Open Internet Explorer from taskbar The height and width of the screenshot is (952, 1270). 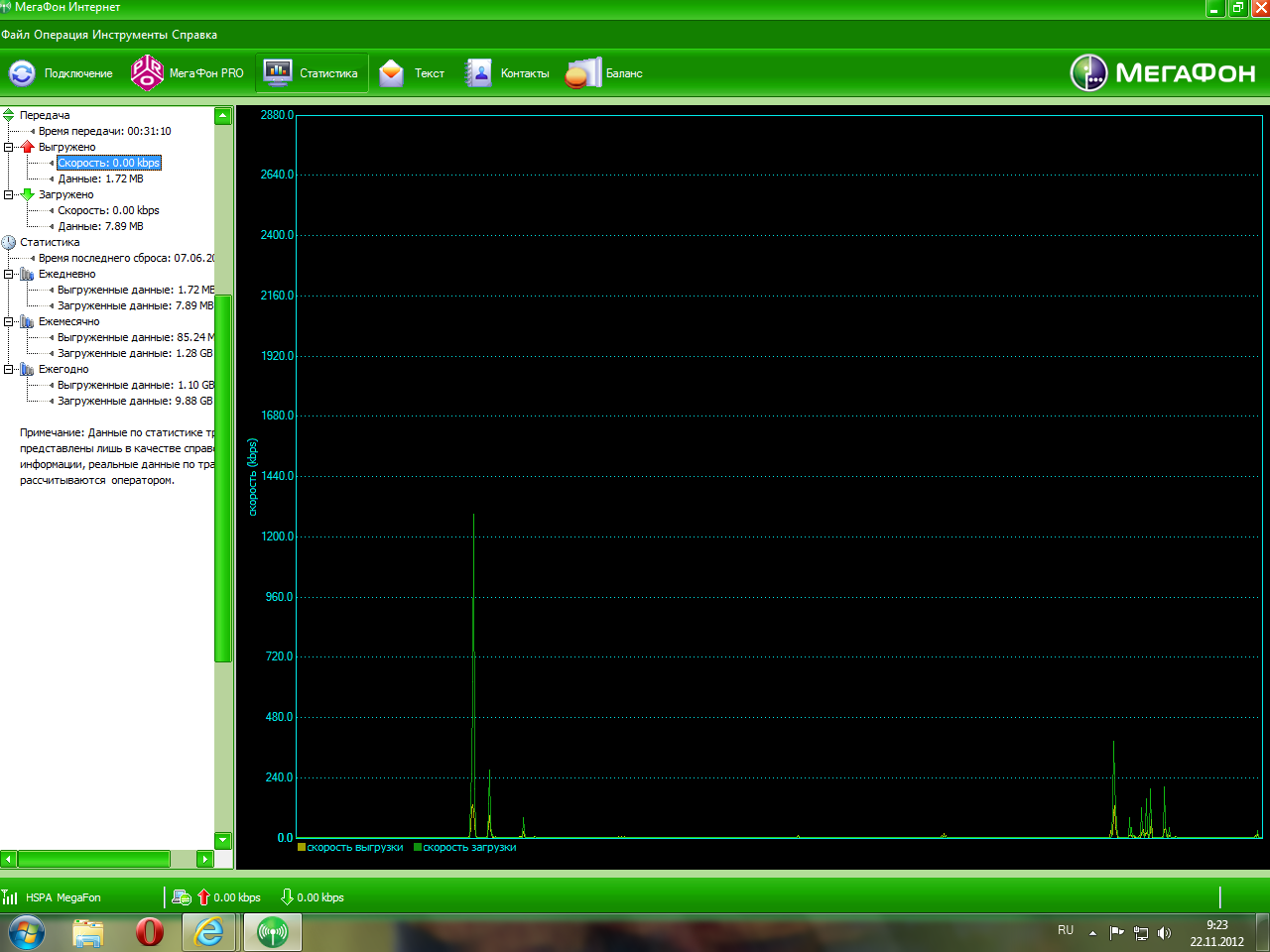coord(209,933)
